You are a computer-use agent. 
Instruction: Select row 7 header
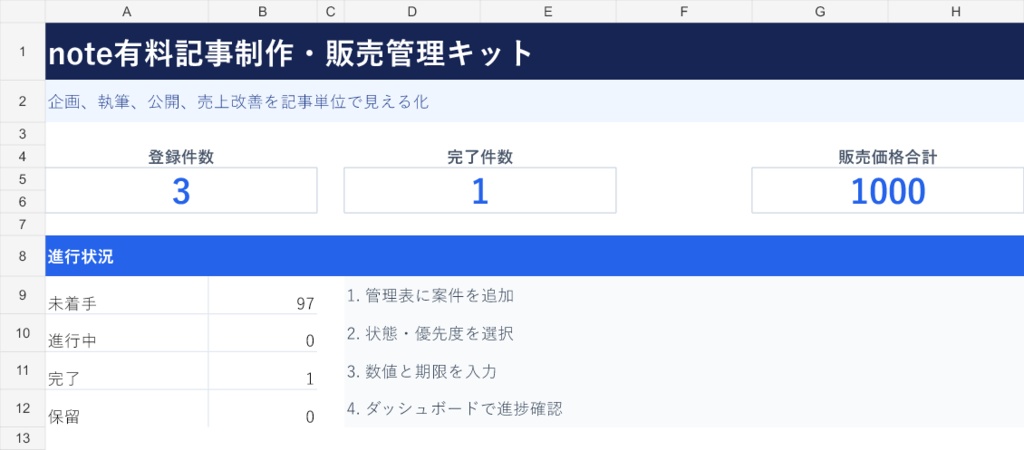coord(23,225)
